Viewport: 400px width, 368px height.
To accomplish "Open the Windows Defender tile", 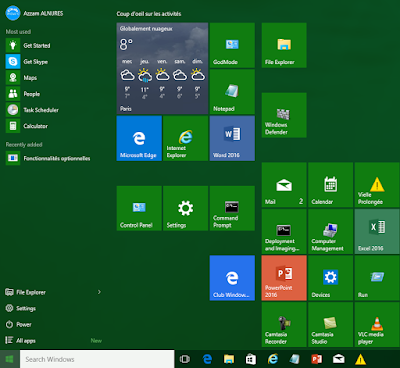I will tap(284, 115).
